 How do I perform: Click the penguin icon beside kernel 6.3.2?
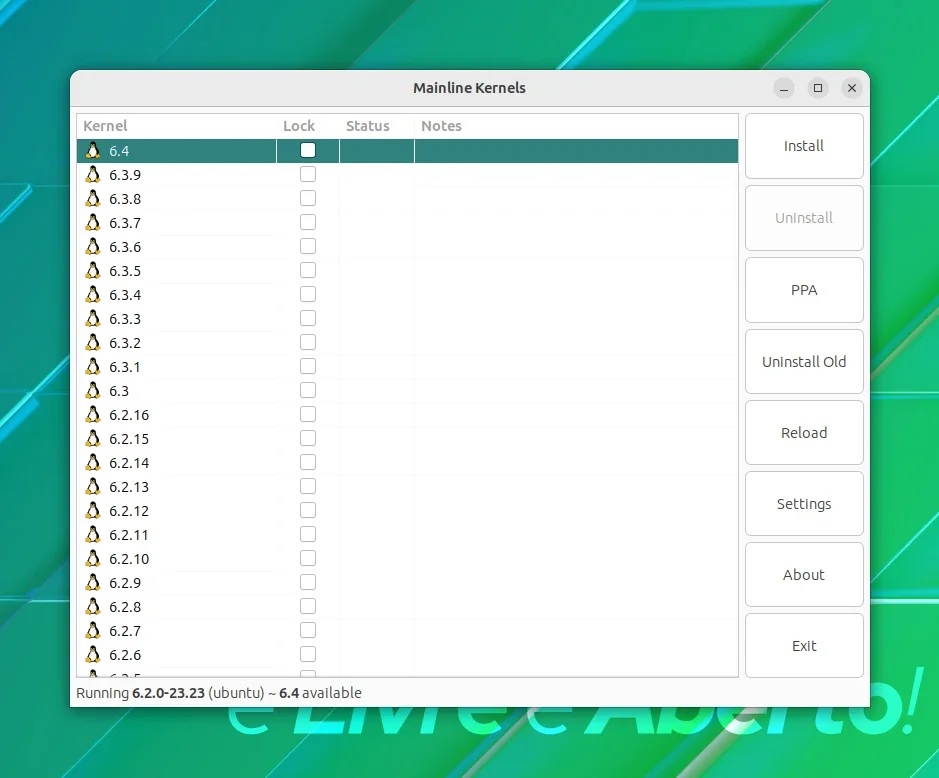pyautogui.click(x=93, y=342)
